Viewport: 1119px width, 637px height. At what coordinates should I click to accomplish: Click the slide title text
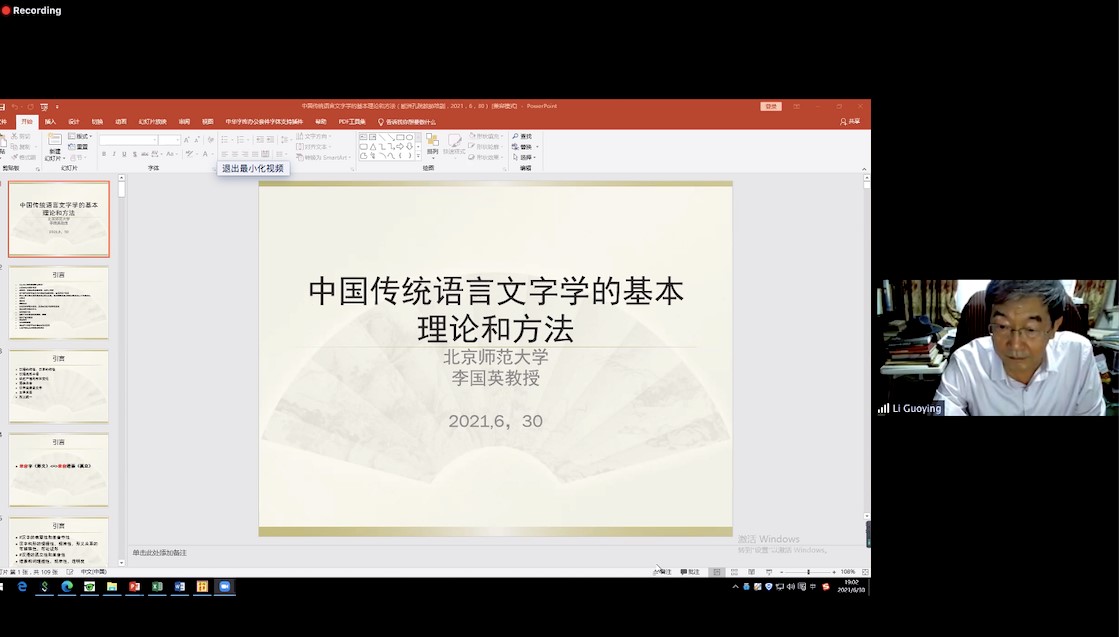click(x=496, y=310)
